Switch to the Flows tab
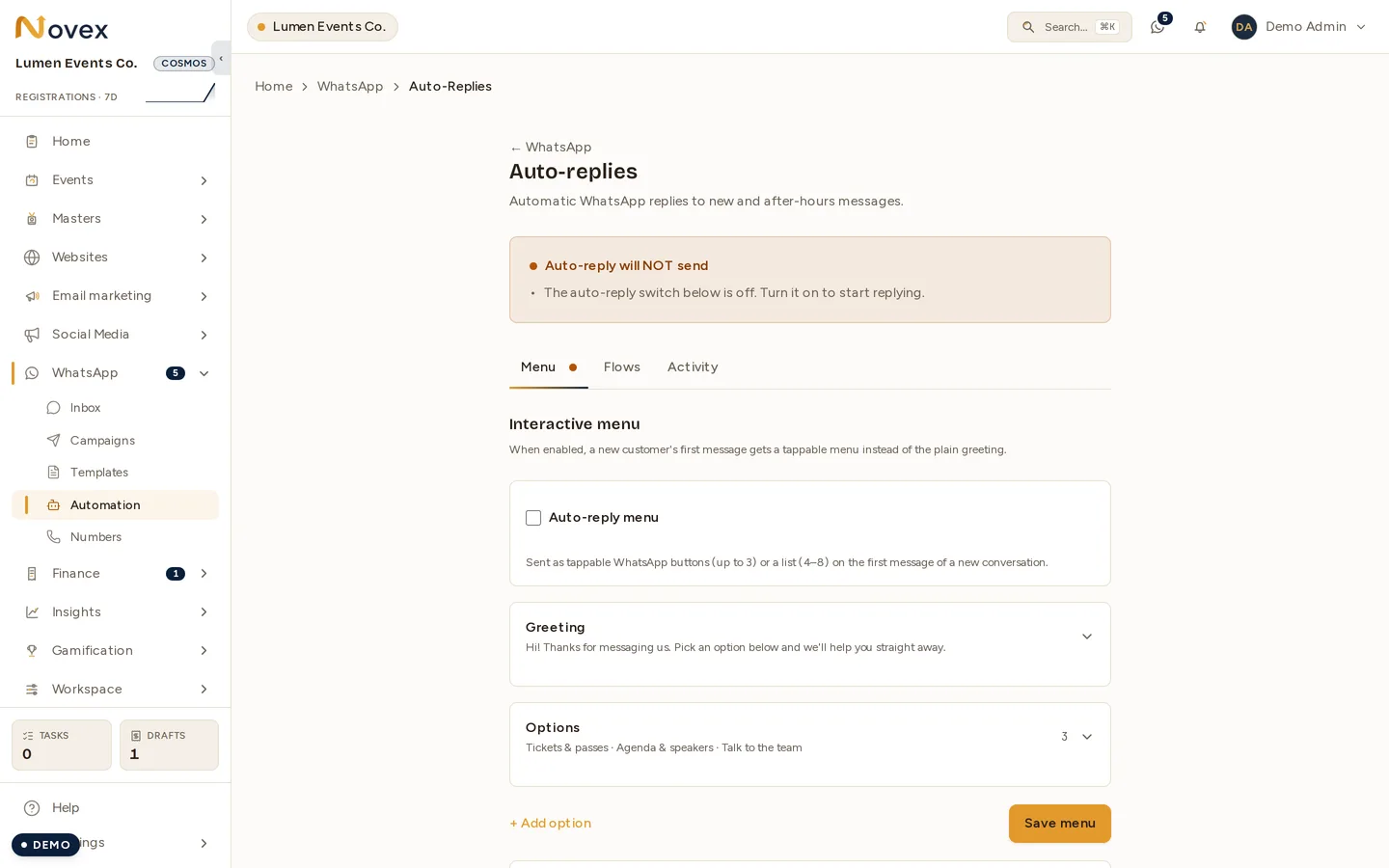 [x=622, y=367]
